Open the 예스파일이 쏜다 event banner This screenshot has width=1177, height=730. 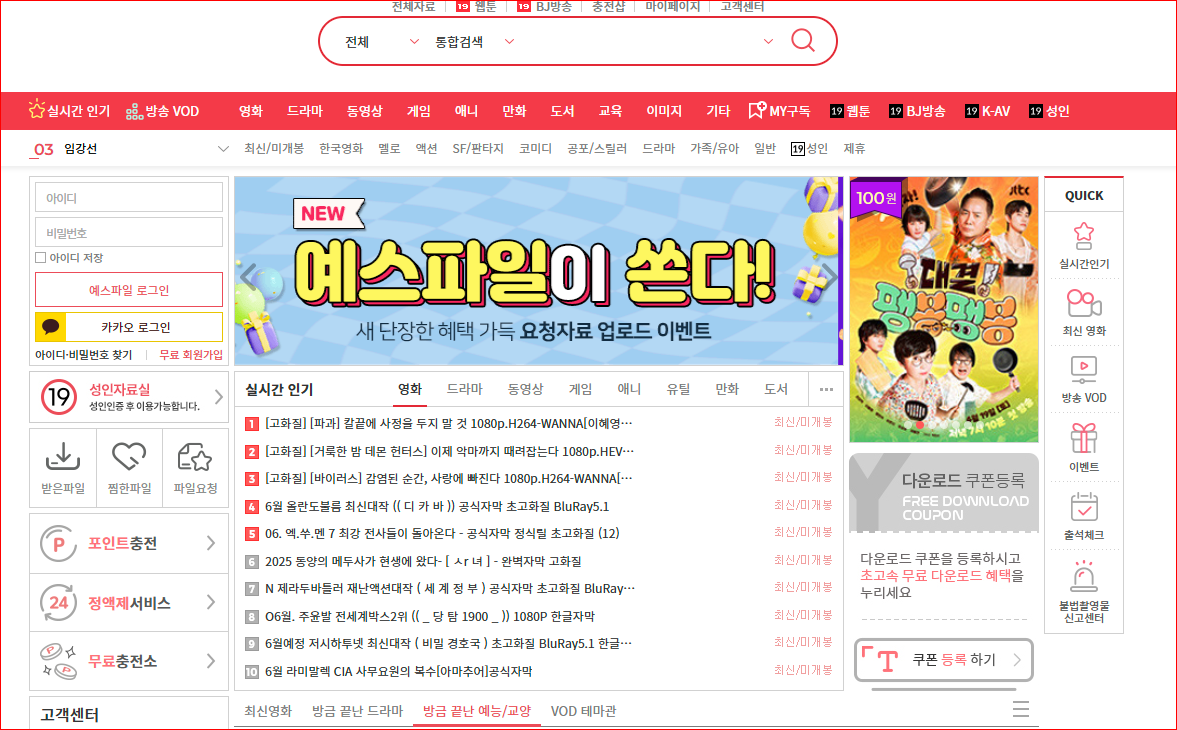coord(538,271)
